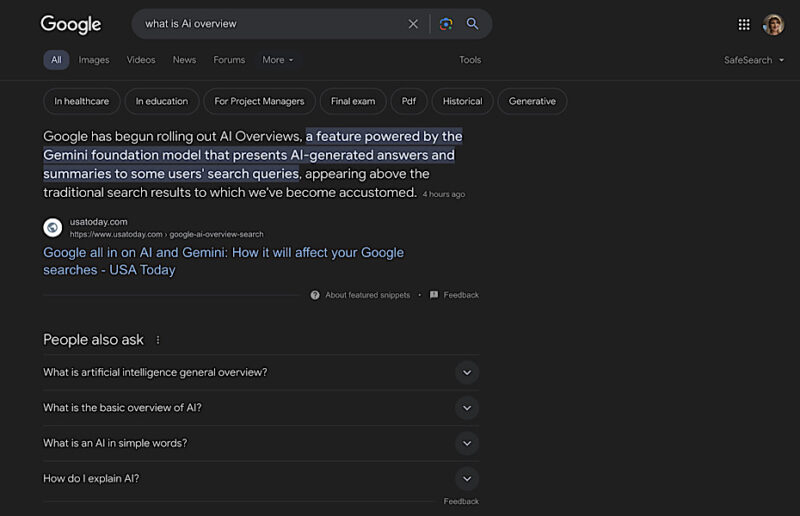Open About featured snippets link
Viewport: 800px width, 516px height.
tap(368, 295)
